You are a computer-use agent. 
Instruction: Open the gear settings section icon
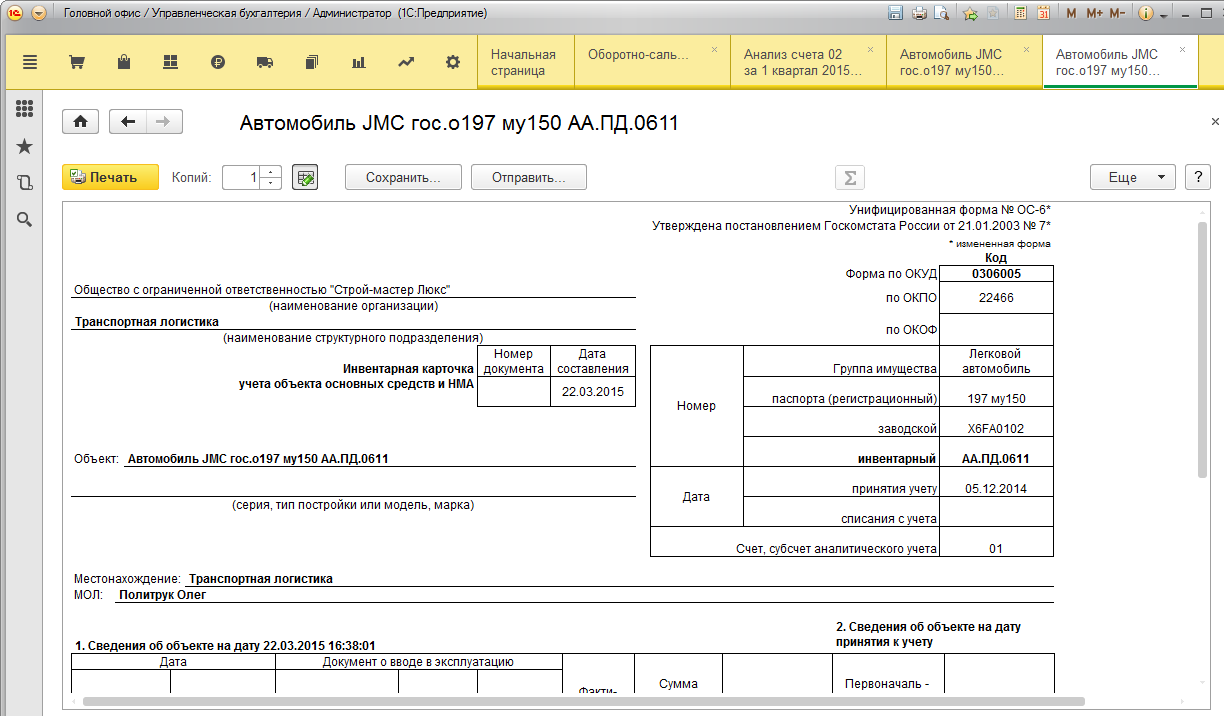click(x=452, y=62)
